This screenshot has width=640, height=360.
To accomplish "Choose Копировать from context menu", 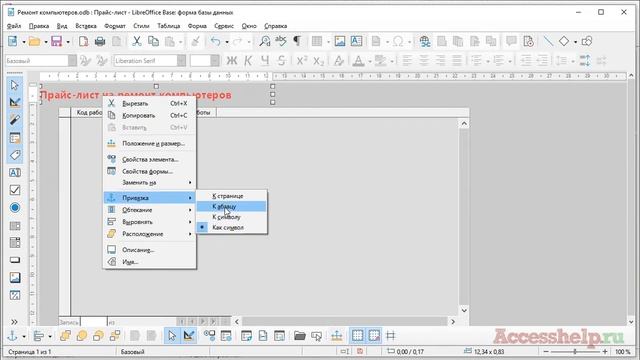I will coord(149,116).
